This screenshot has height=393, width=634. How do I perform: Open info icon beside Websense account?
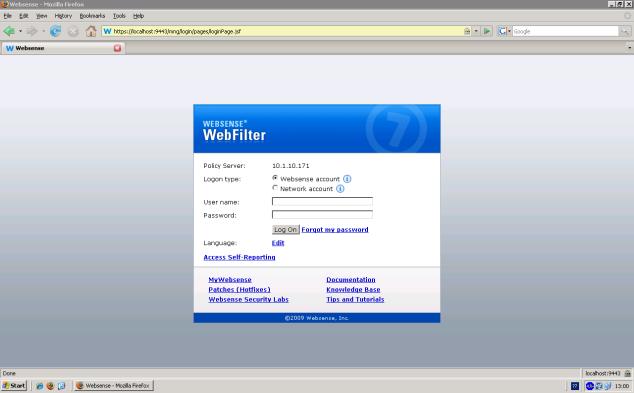(x=347, y=179)
